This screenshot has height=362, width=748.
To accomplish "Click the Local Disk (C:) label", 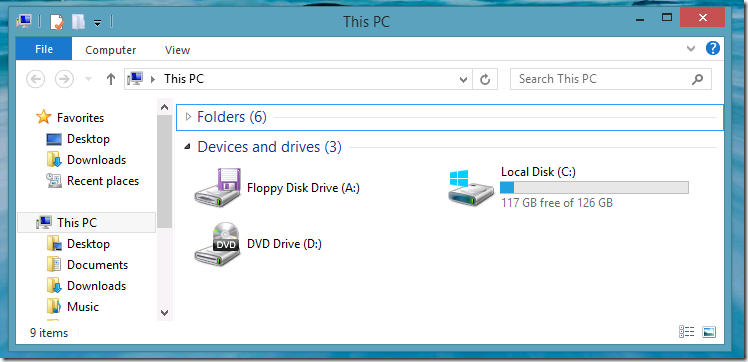I will [x=539, y=172].
